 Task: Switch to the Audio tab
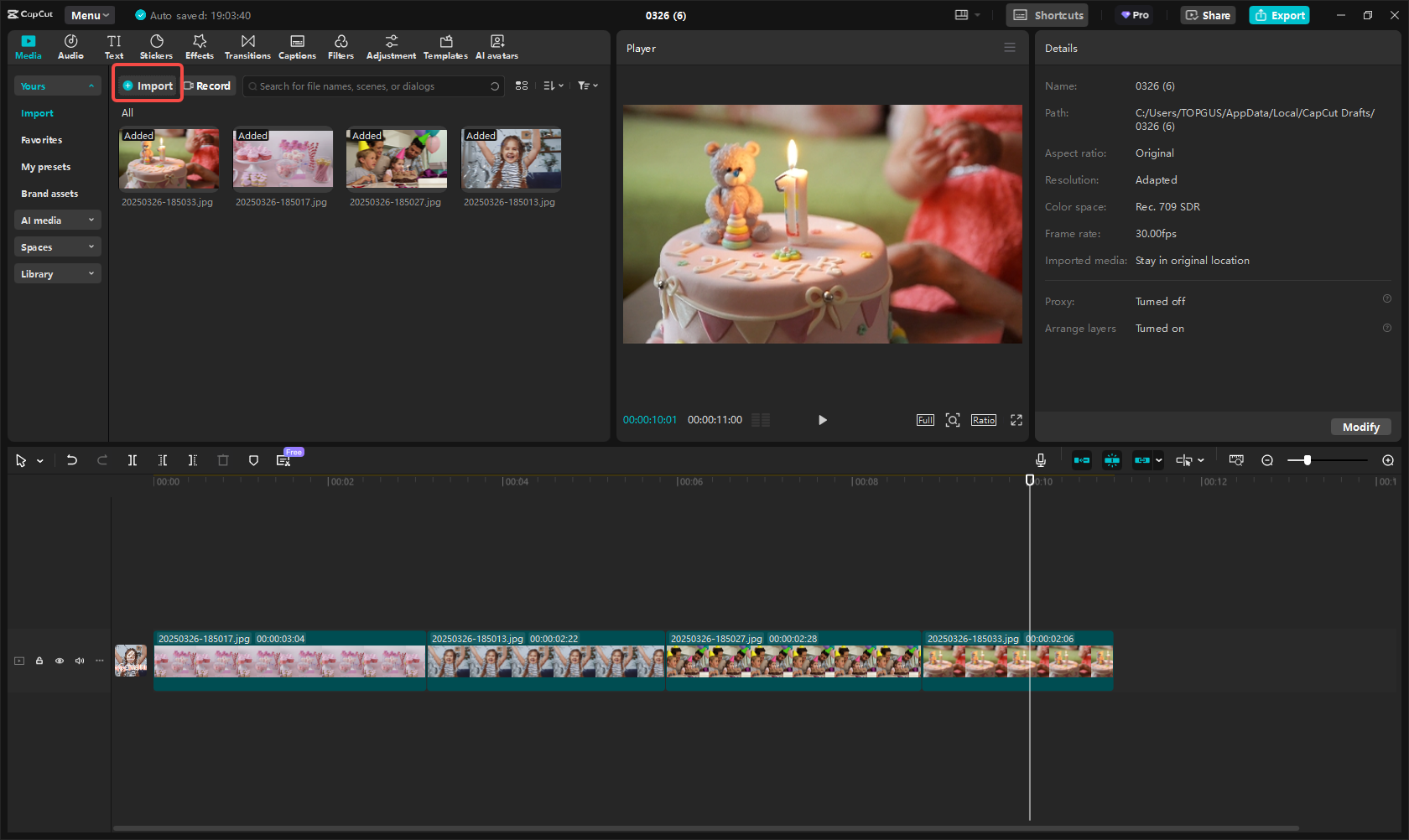[x=70, y=47]
